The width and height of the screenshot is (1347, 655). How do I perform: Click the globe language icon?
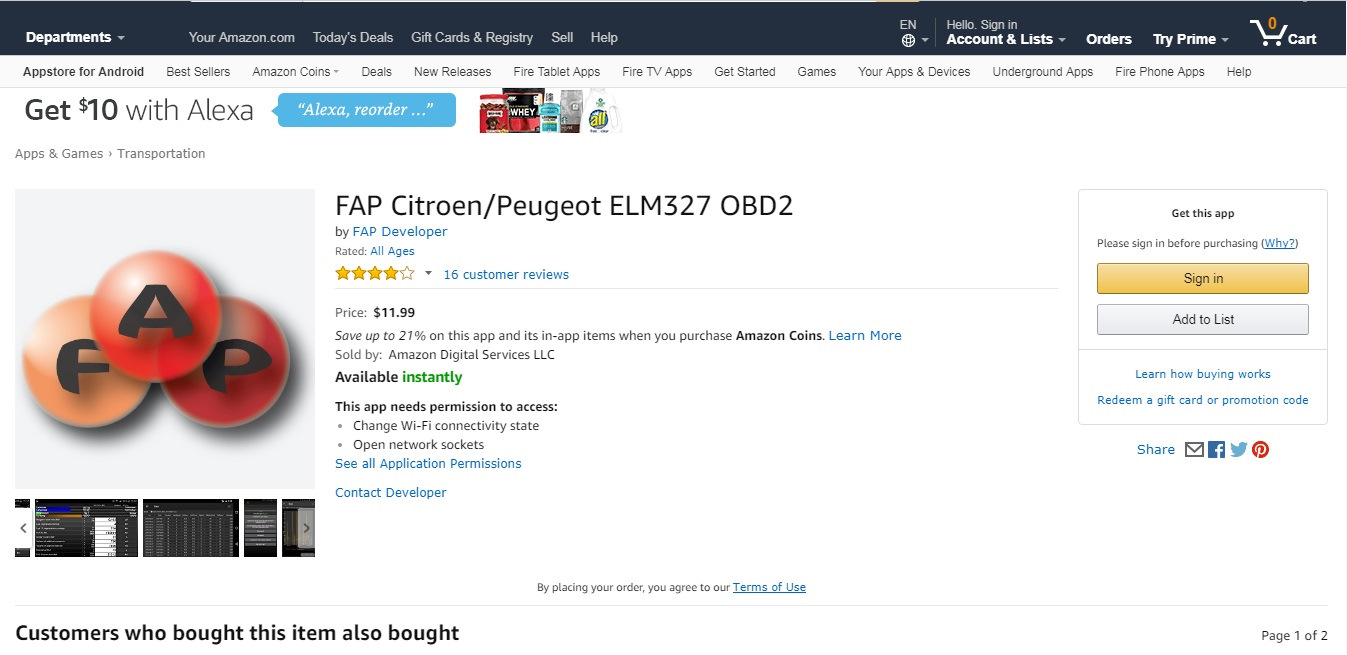coord(908,41)
